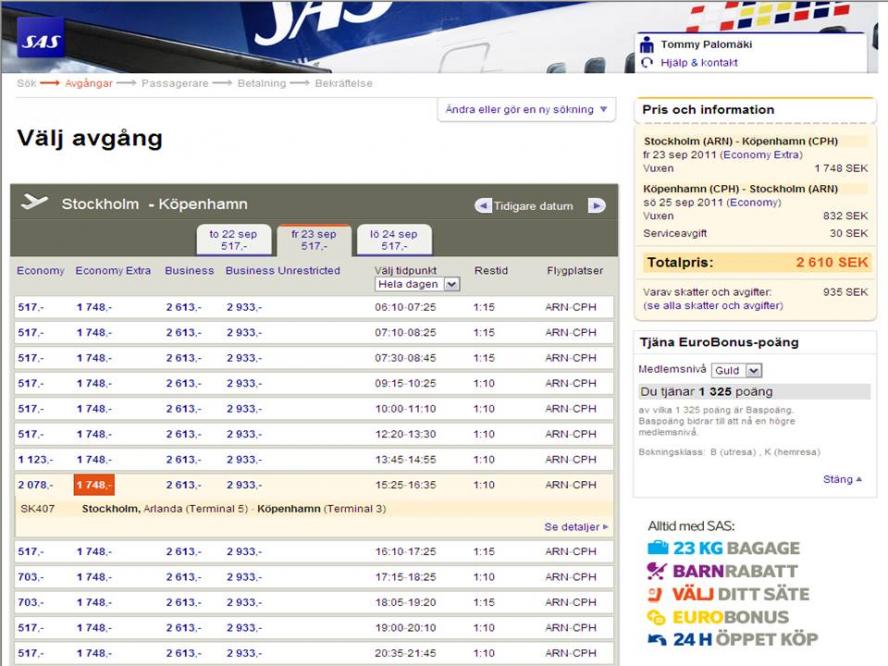This screenshot has width=888, height=666.
Task: Click the Economy fare-class link for the 25 sep return
Action: click(754, 202)
